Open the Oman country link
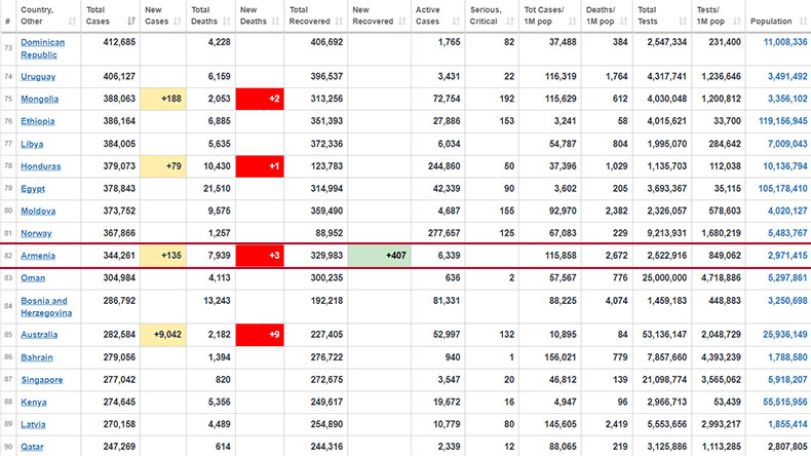 (x=33, y=278)
